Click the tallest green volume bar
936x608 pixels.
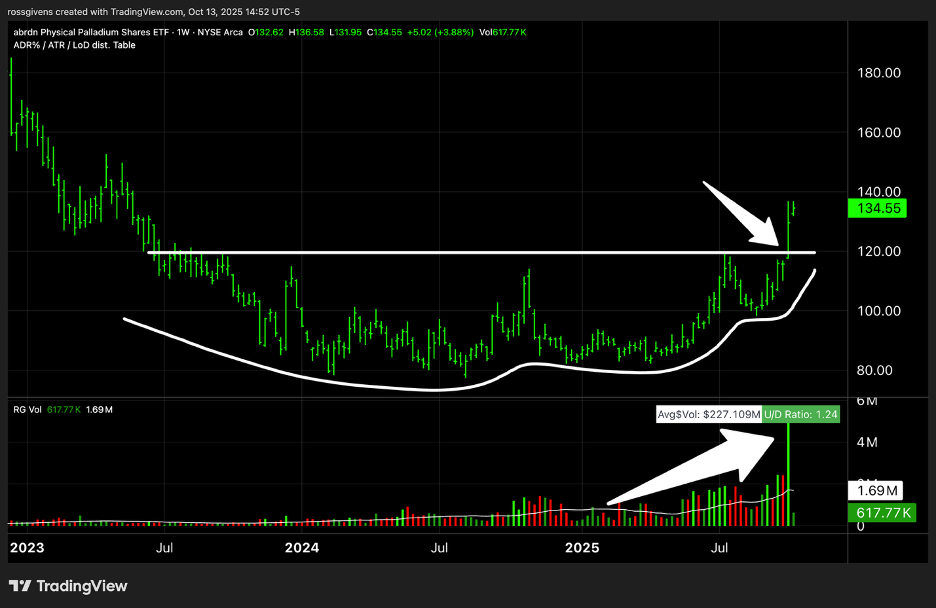click(789, 470)
